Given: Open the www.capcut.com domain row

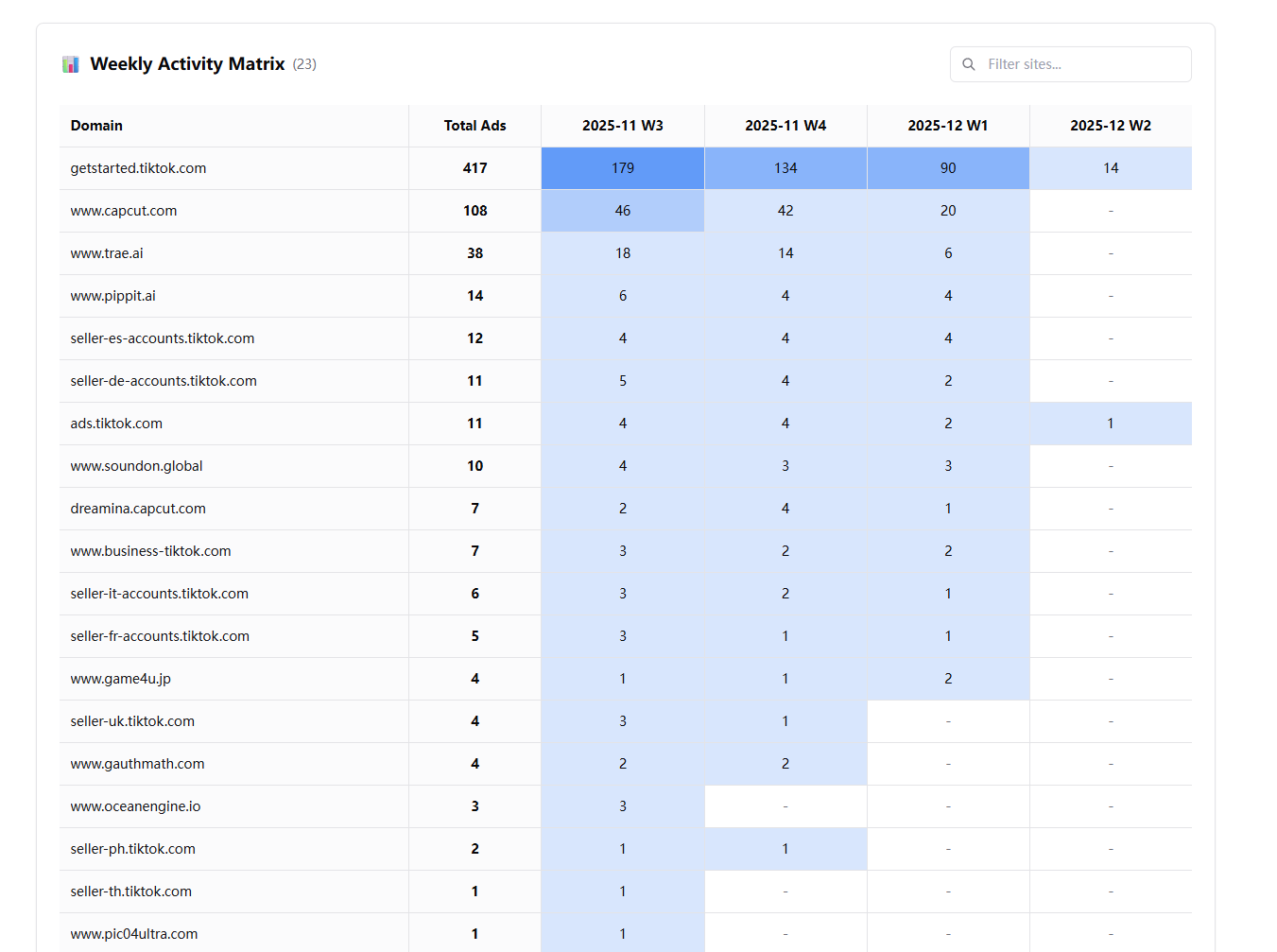Looking at the screenshot, I should pos(626,211).
